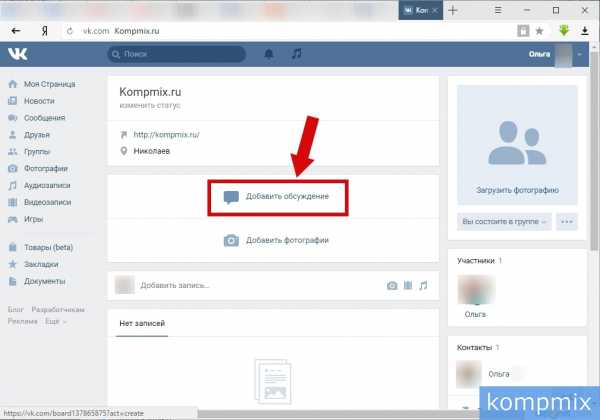Click Добавить обсуждение link
This screenshot has width=600, height=420.
tap(287, 196)
